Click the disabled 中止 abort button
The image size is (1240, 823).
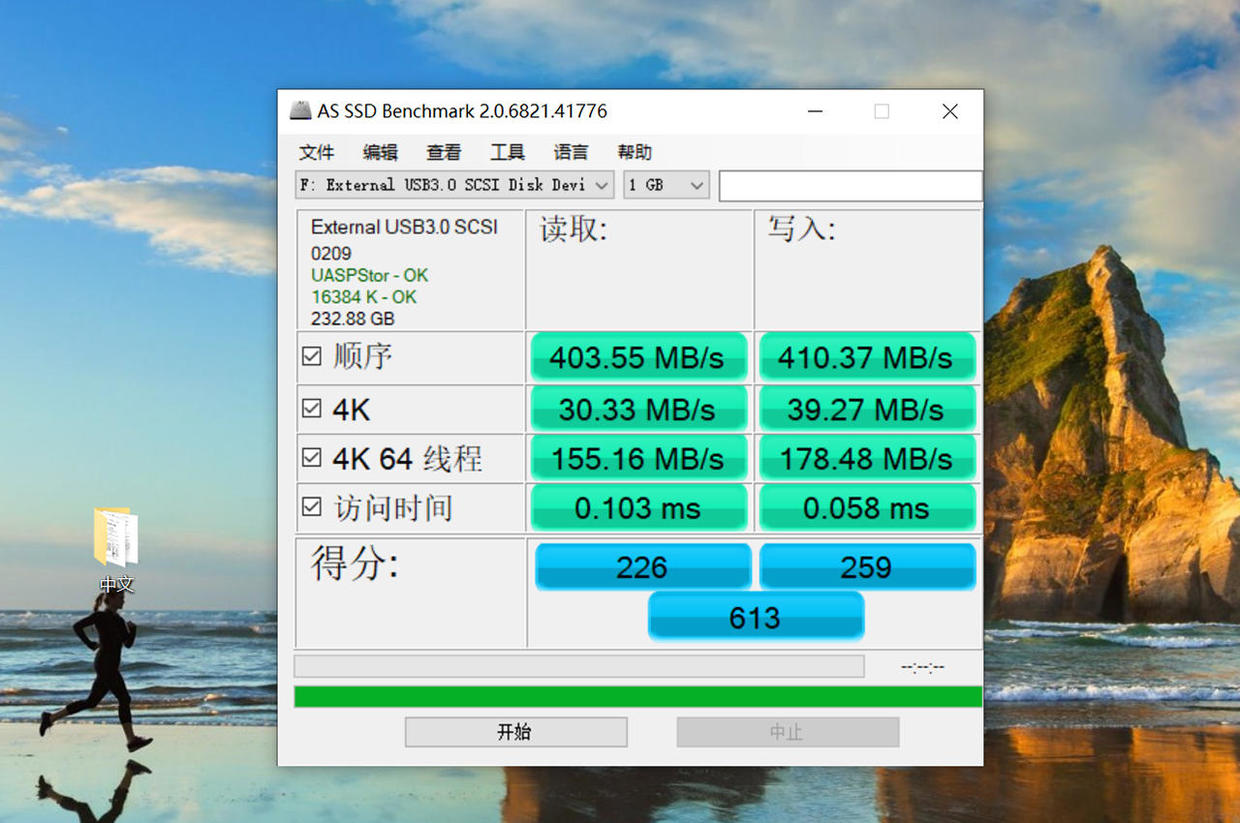[x=787, y=732]
